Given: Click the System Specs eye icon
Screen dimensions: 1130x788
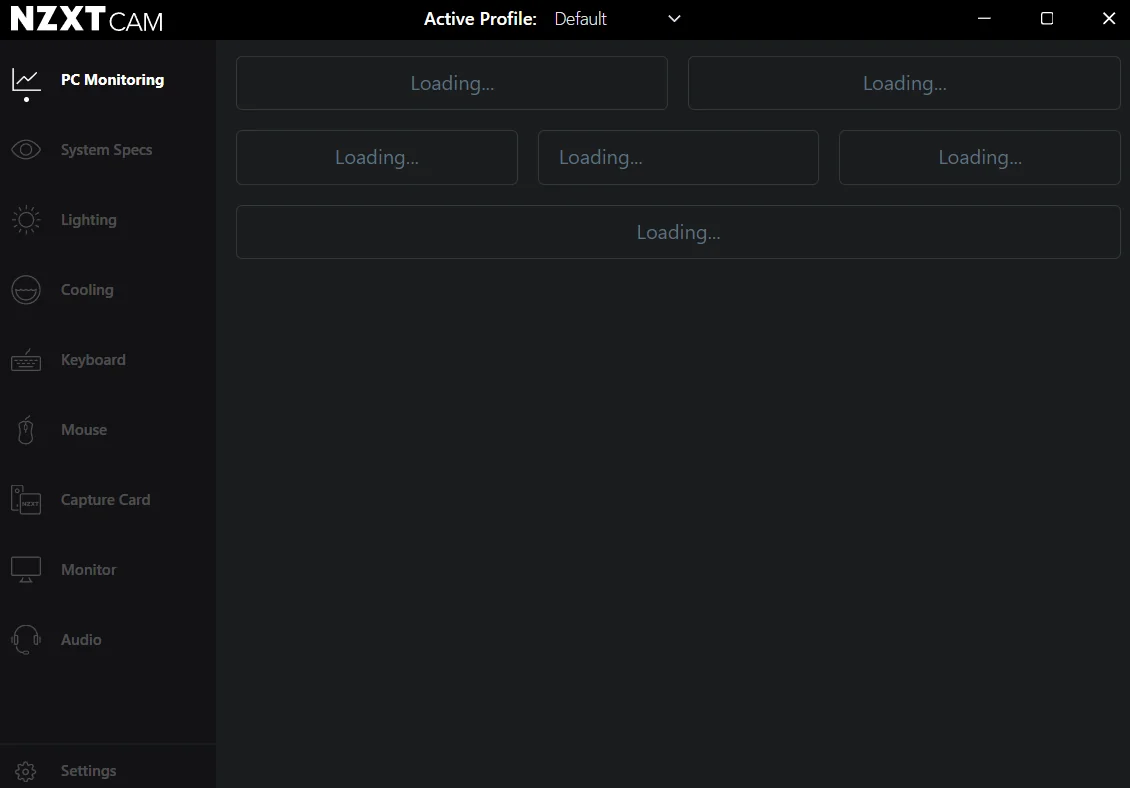Looking at the screenshot, I should (26, 149).
